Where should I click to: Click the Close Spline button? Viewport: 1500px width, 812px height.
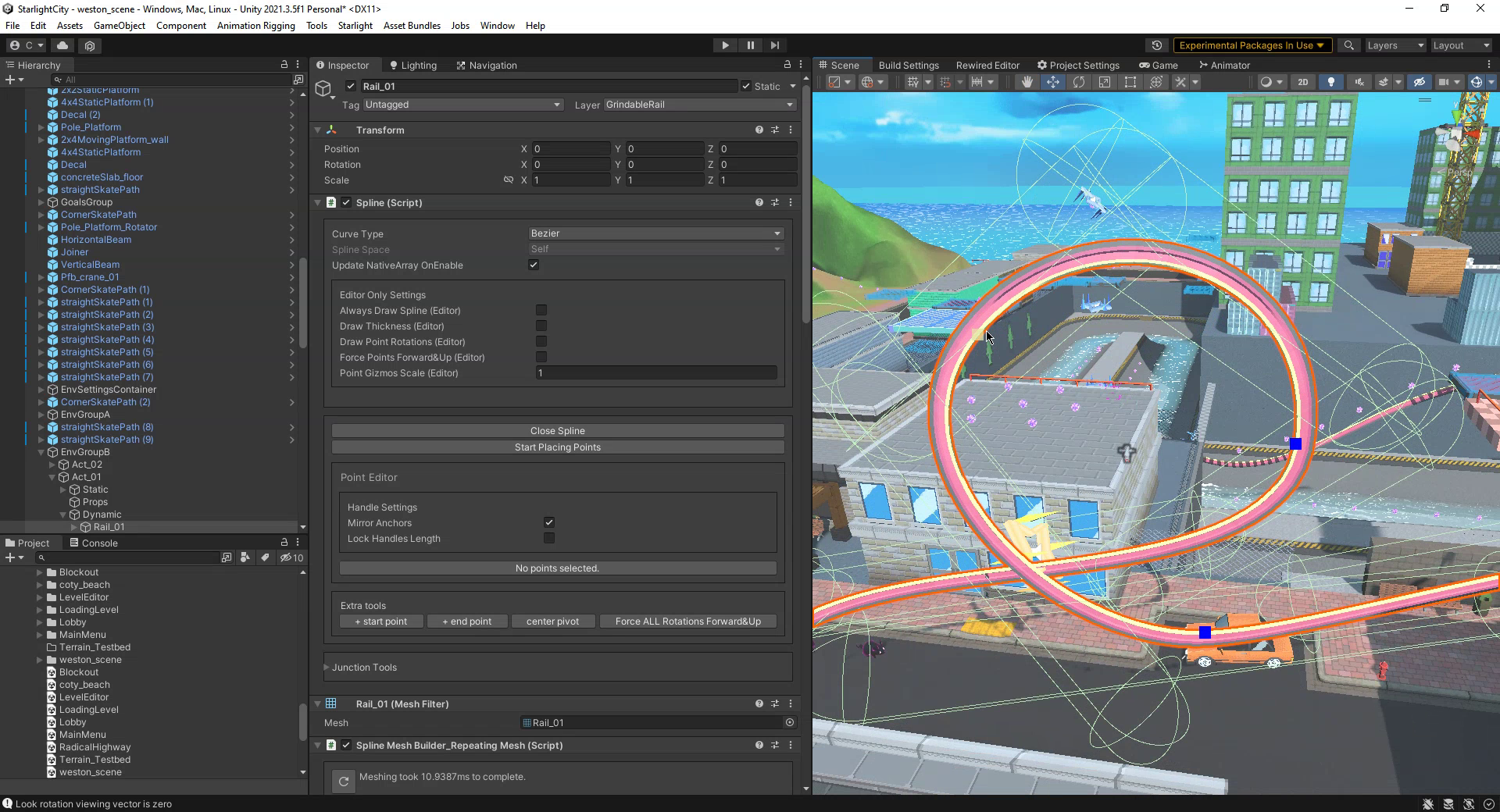click(558, 431)
